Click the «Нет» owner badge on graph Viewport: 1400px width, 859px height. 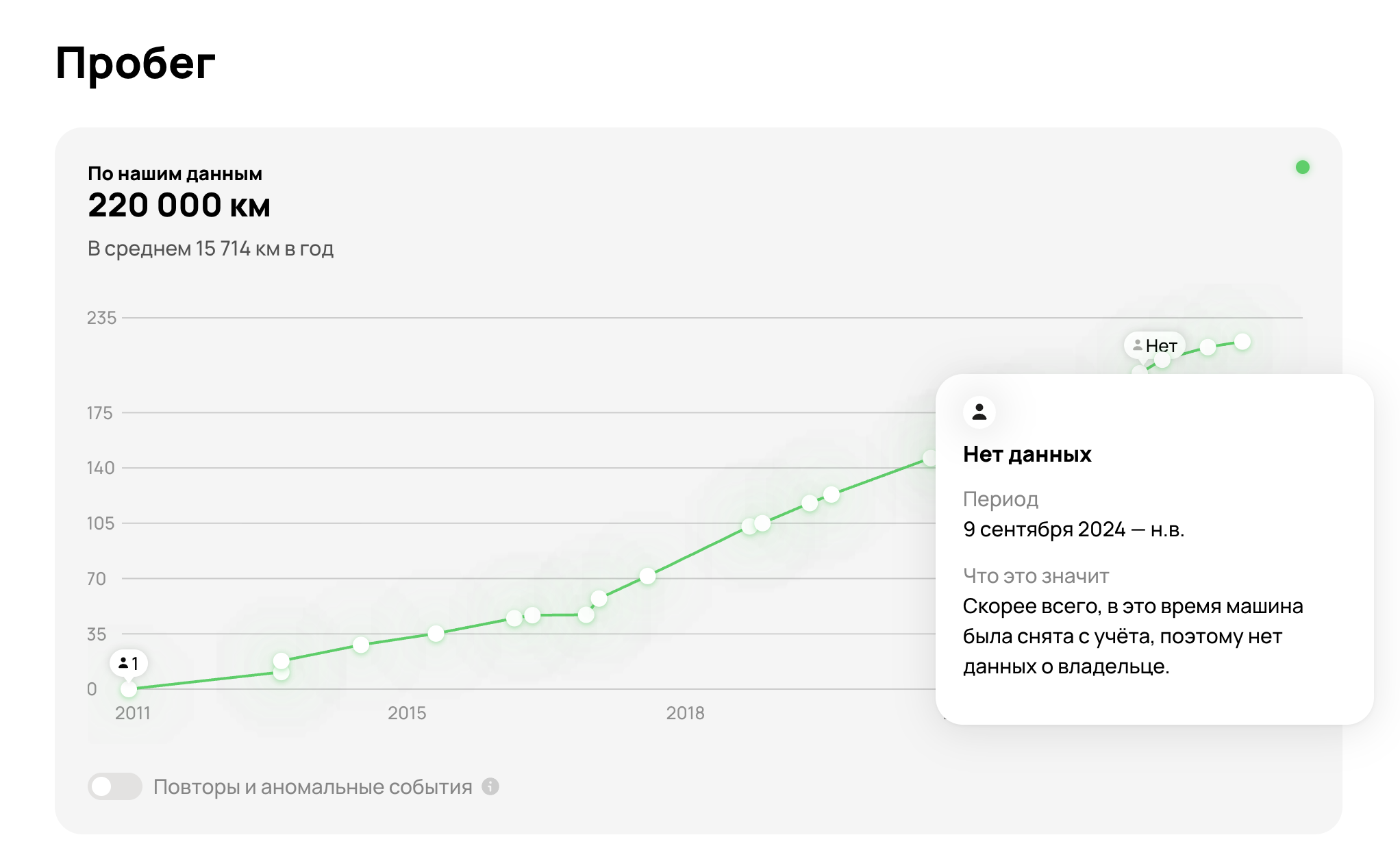click(x=1155, y=346)
